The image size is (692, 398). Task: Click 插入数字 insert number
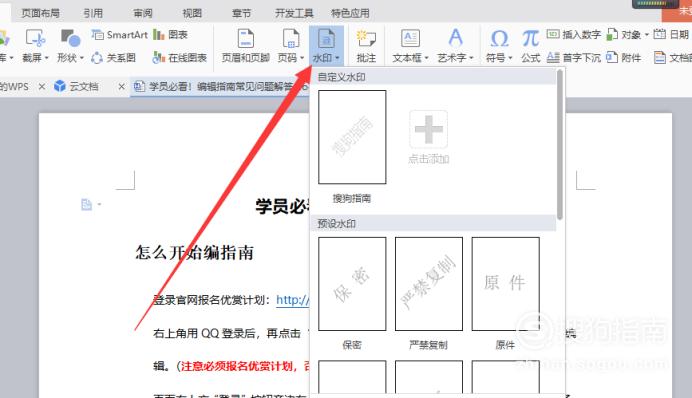[574, 34]
